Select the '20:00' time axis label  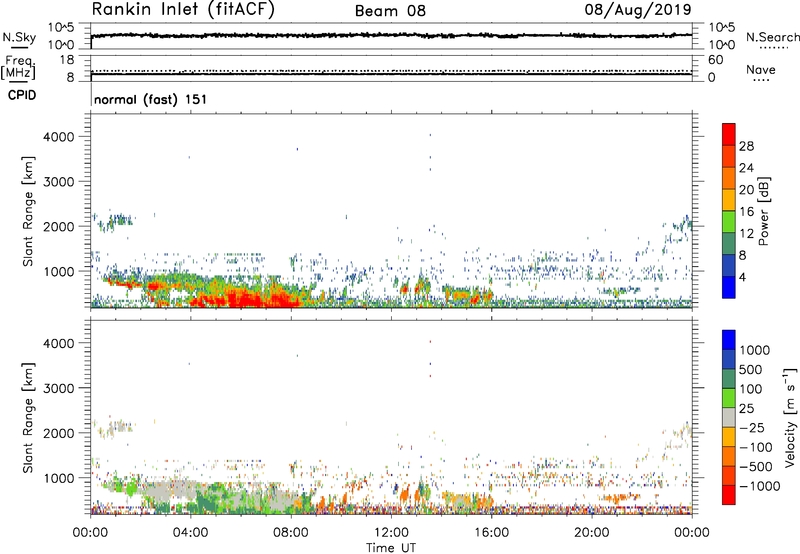click(591, 533)
